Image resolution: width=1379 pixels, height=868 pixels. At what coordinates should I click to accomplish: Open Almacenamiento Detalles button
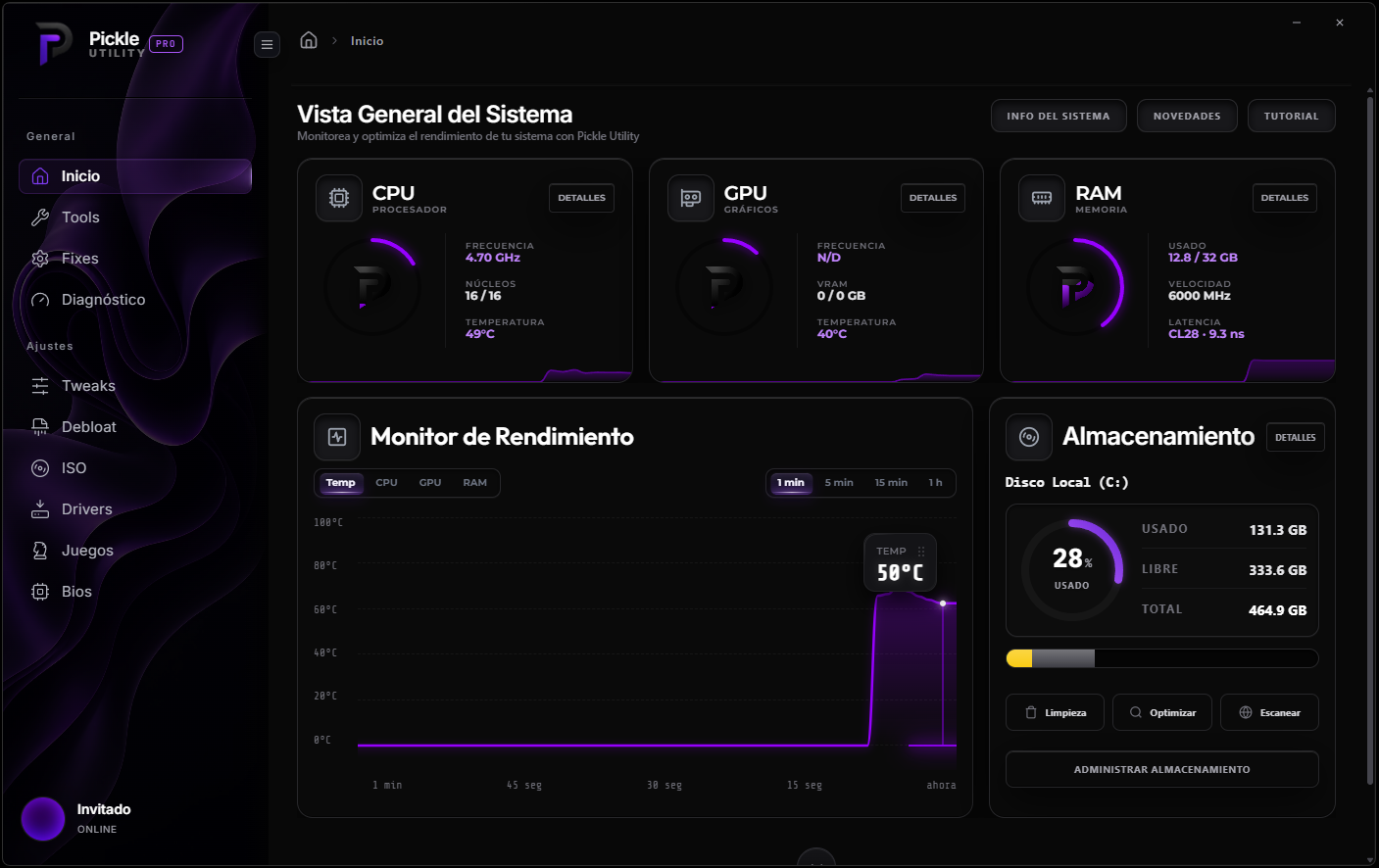[1296, 438]
